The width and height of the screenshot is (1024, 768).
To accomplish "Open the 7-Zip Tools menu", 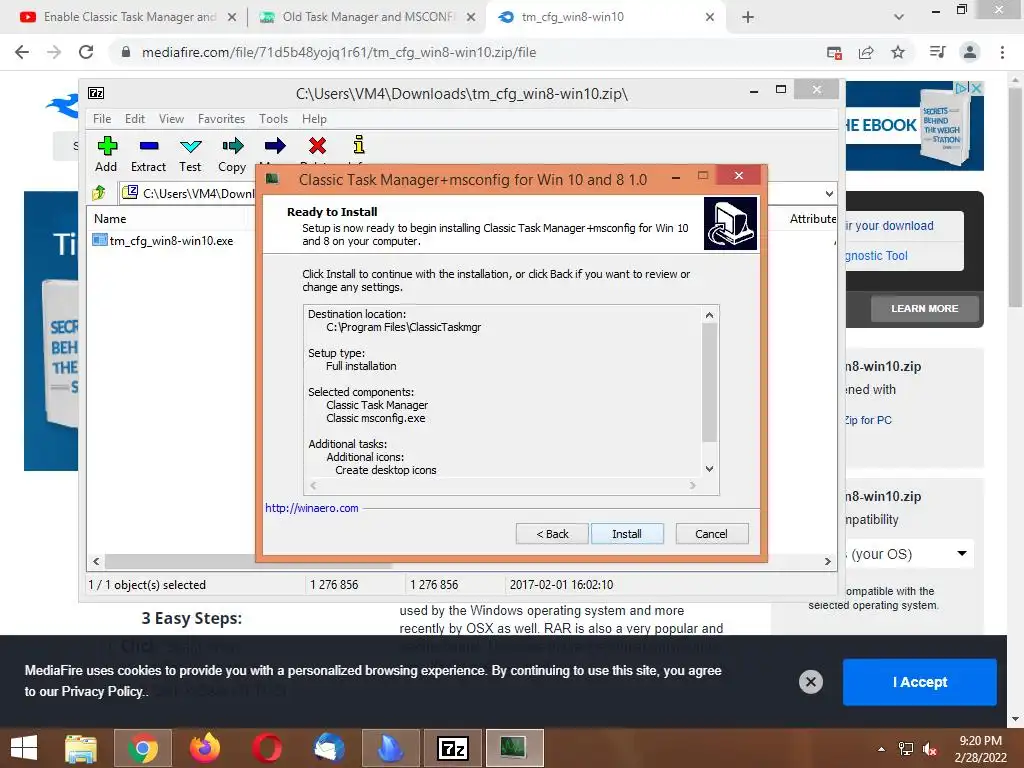I will click(x=273, y=119).
